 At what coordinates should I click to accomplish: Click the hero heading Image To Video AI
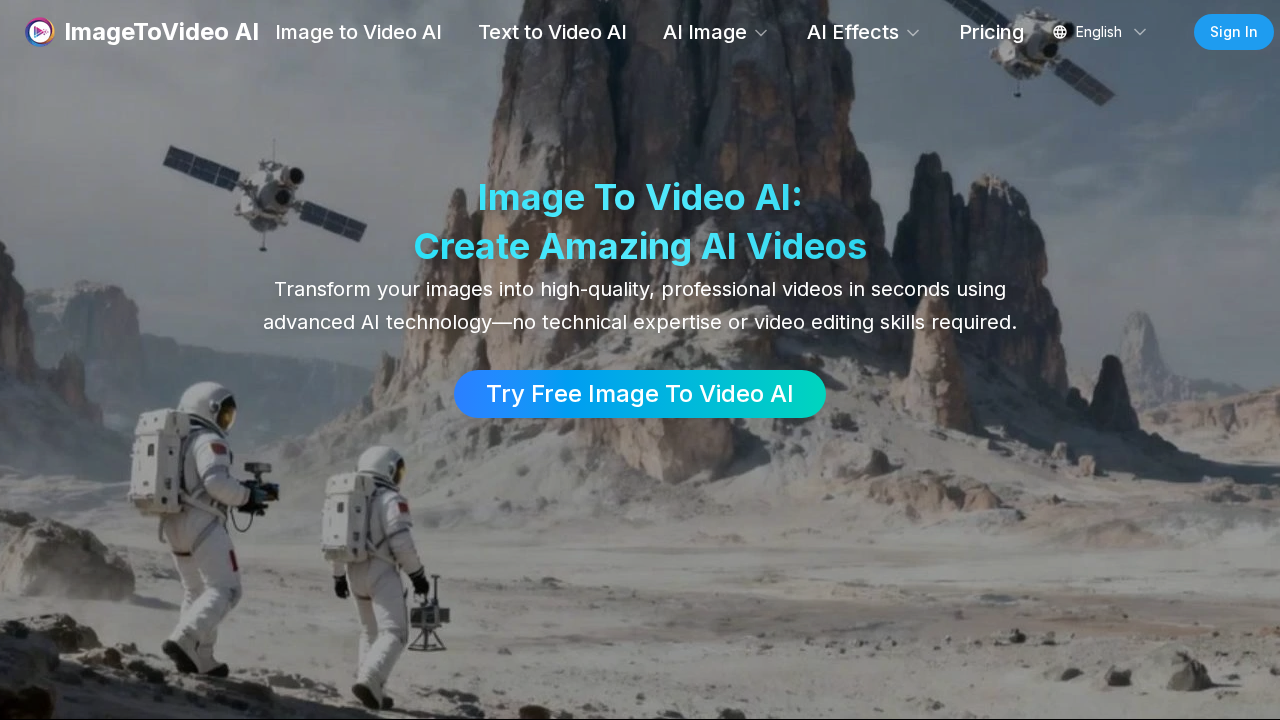(639, 197)
